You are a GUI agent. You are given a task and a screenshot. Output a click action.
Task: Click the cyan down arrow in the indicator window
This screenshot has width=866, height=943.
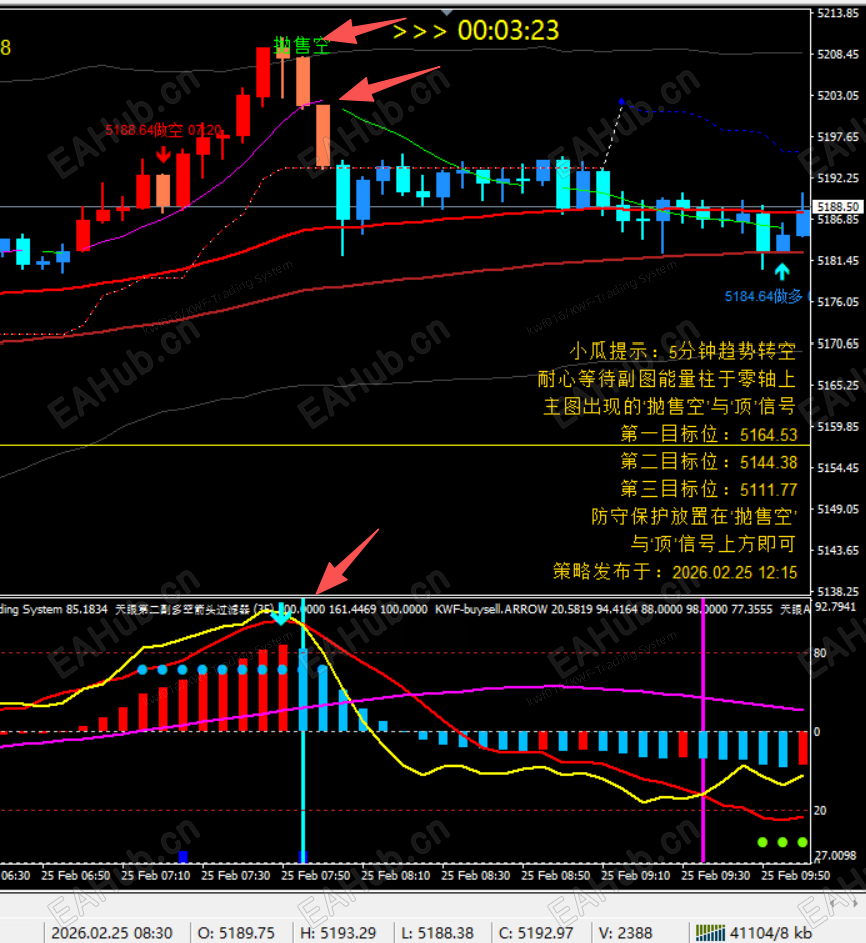(x=280, y=617)
